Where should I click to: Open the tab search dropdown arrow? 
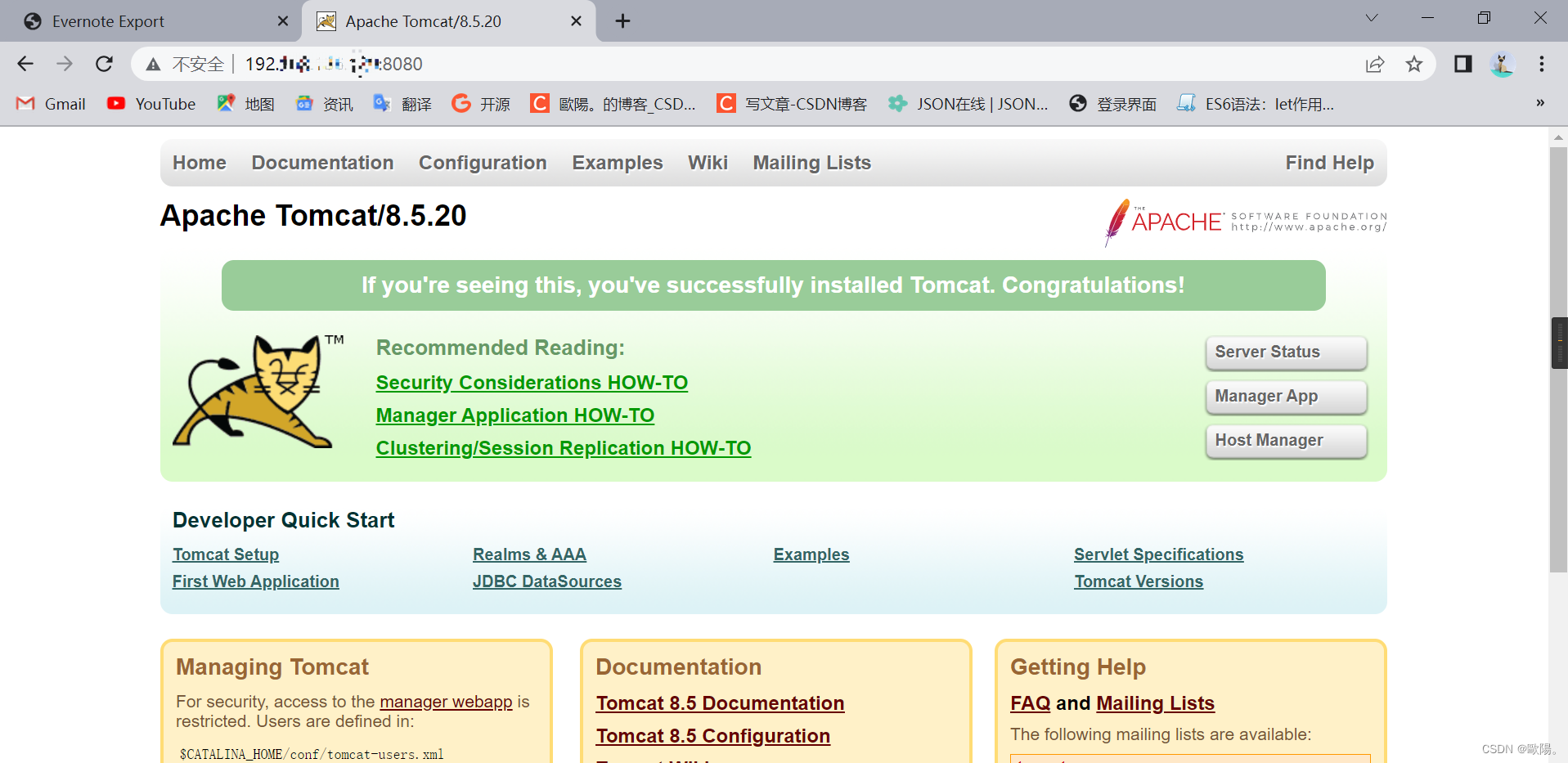click(1372, 18)
